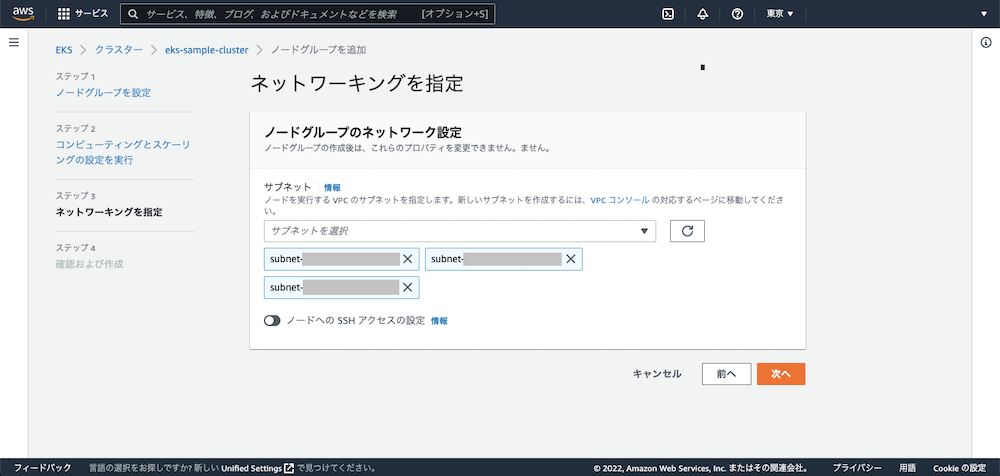The height and width of the screenshot is (476, 1000).
Task: Refresh the subnet list
Action: click(687, 231)
